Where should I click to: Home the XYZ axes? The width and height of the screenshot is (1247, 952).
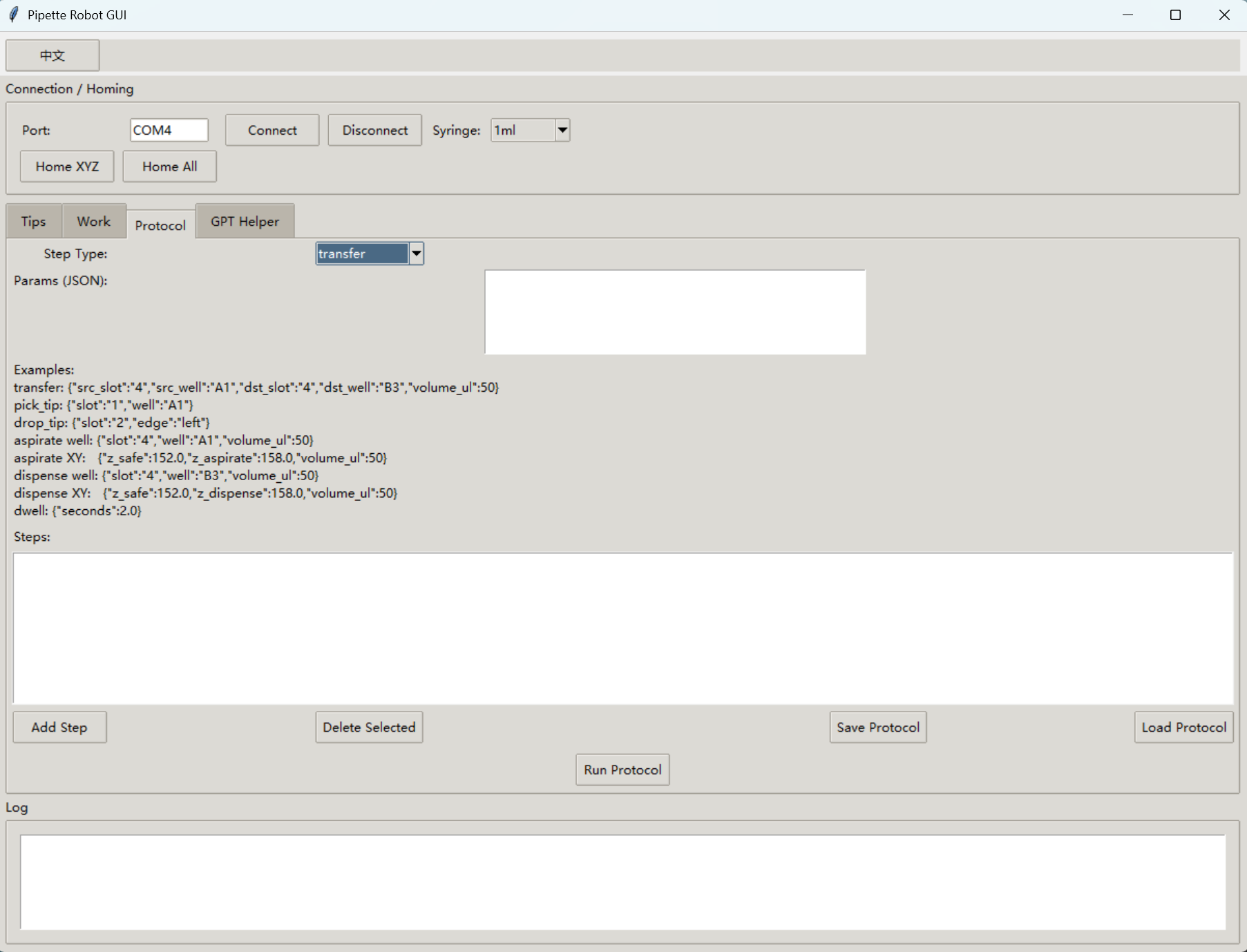(67, 166)
